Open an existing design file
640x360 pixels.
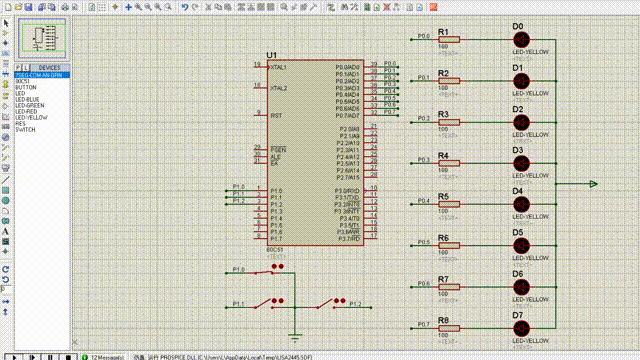pyautogui.click(x=18, y=7)
